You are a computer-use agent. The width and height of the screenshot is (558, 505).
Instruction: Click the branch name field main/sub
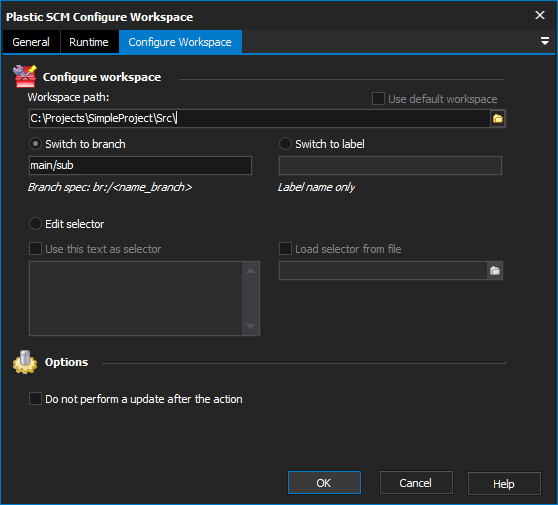[140, 165]
